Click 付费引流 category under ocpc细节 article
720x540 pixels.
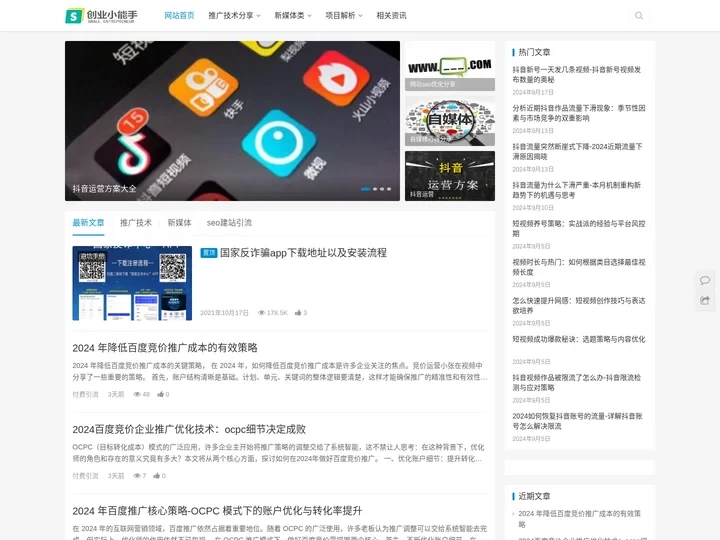point(85,476)
